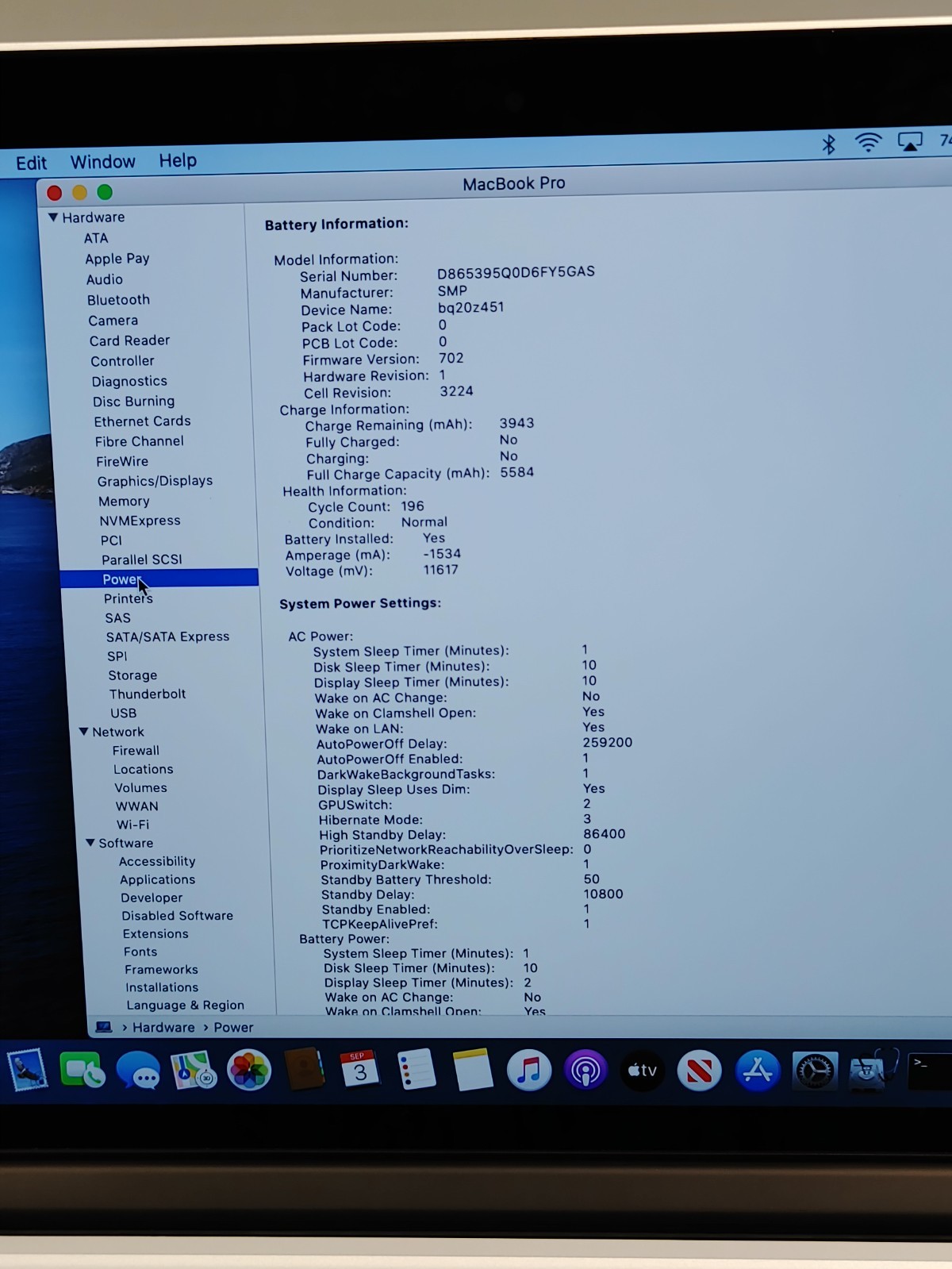Select SATA/SATA Express in the sidebar

pyautogui.click(x=167, y=636)
